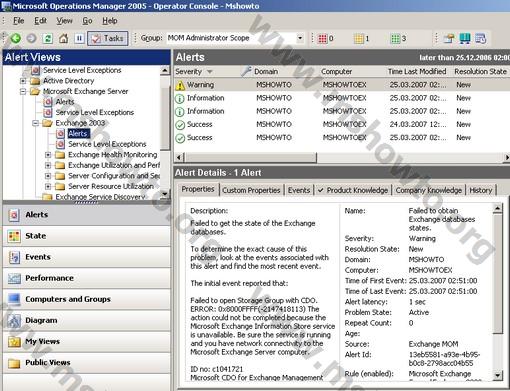Click Success row dated 24.03.2007
Screen dimensions: 510x391
[x=341, y=125]
